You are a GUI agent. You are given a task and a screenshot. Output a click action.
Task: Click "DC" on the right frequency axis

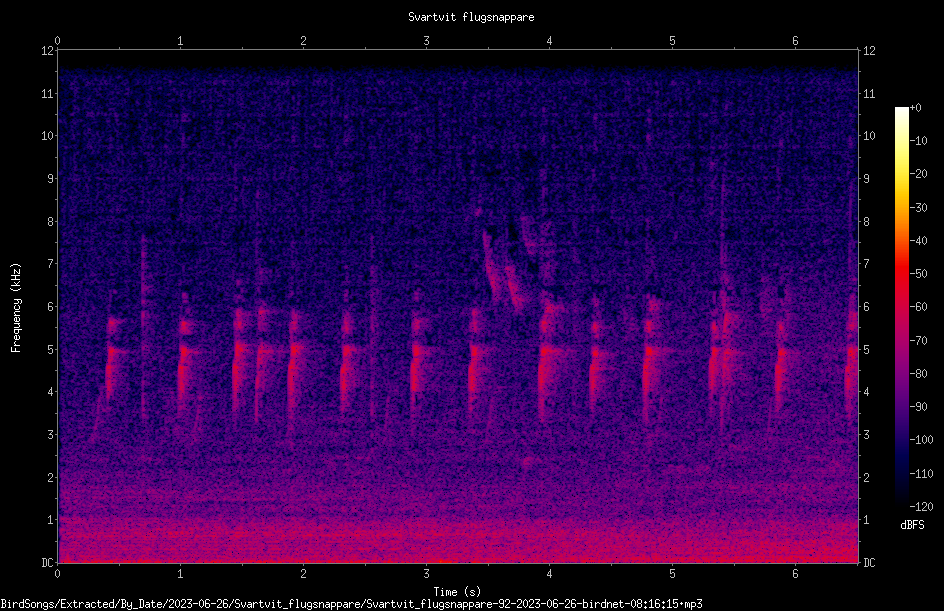tap(869, 563)
